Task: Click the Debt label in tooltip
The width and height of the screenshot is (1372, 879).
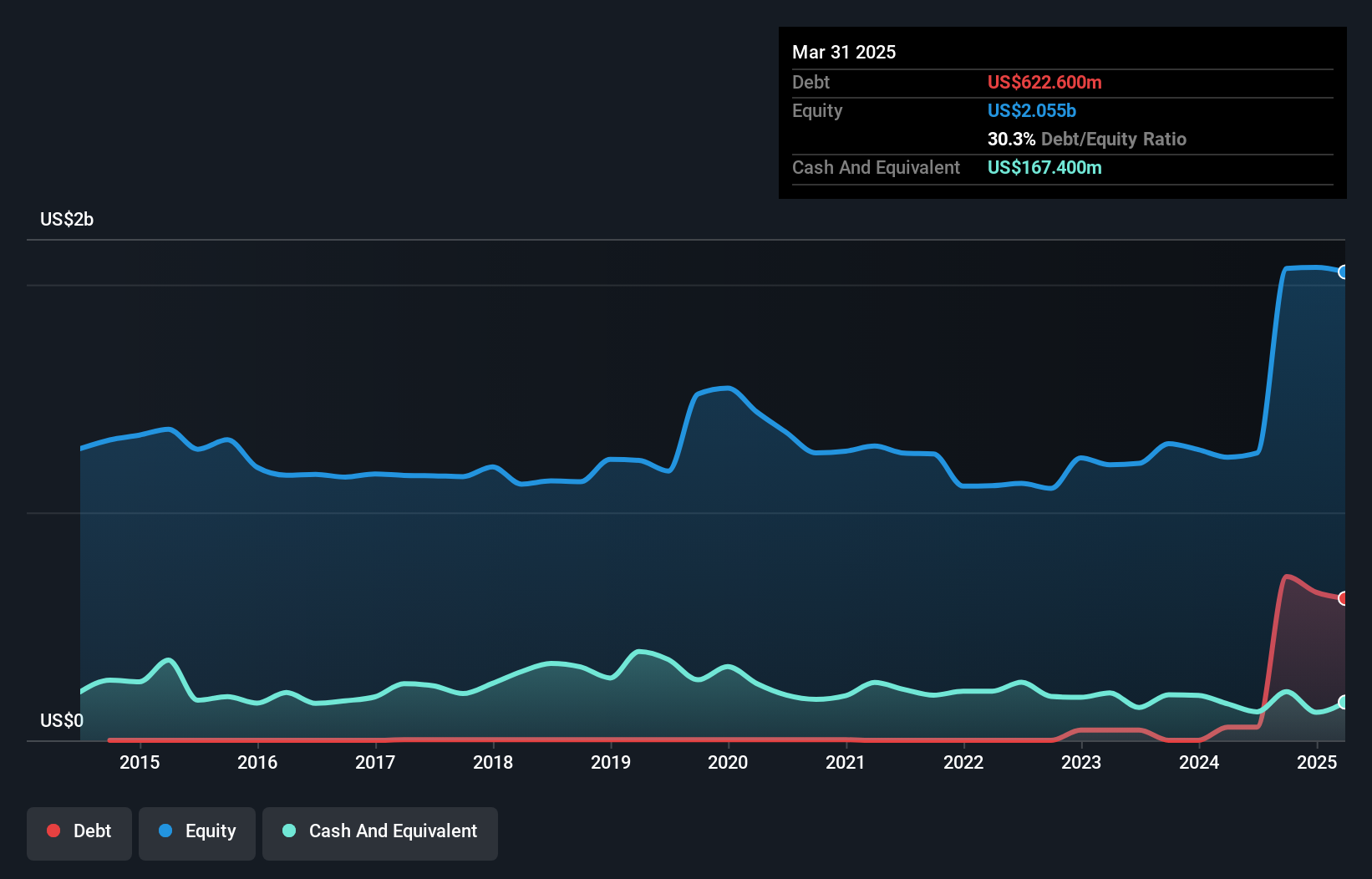Action: pyautogui.click(x=810, y=82)
